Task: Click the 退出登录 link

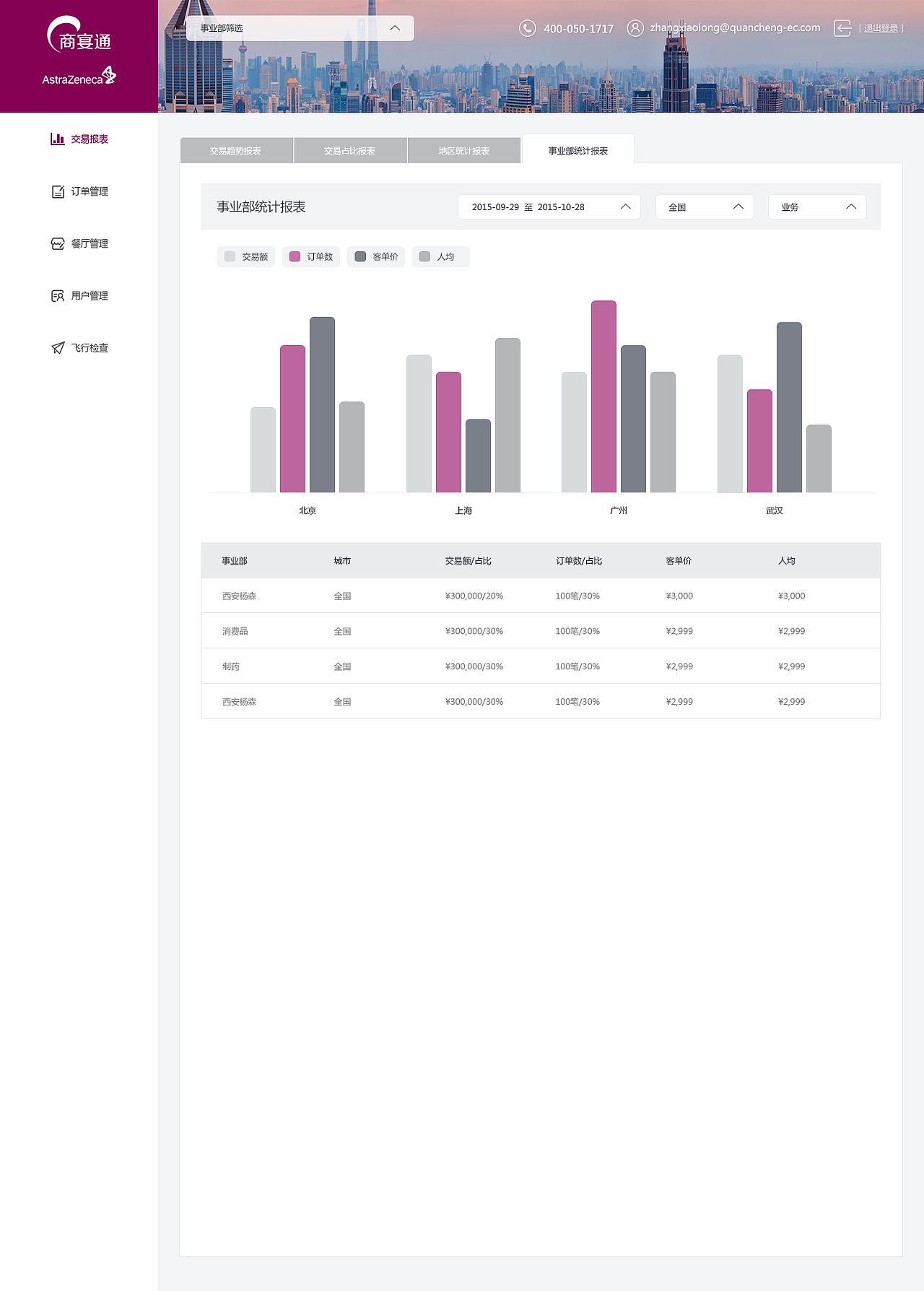Action: coord(881,28)
